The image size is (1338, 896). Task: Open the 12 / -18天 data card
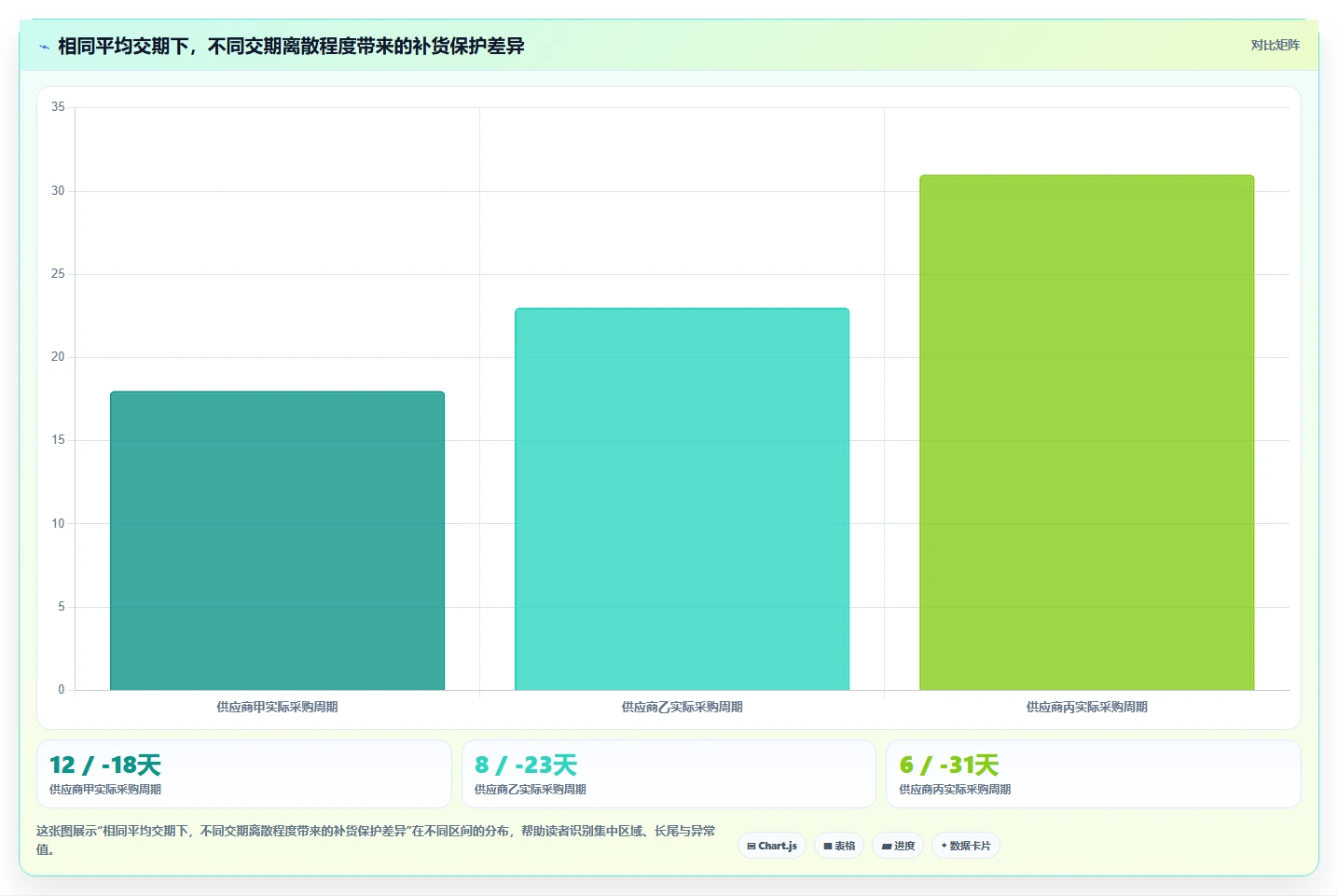click(243, 774)
